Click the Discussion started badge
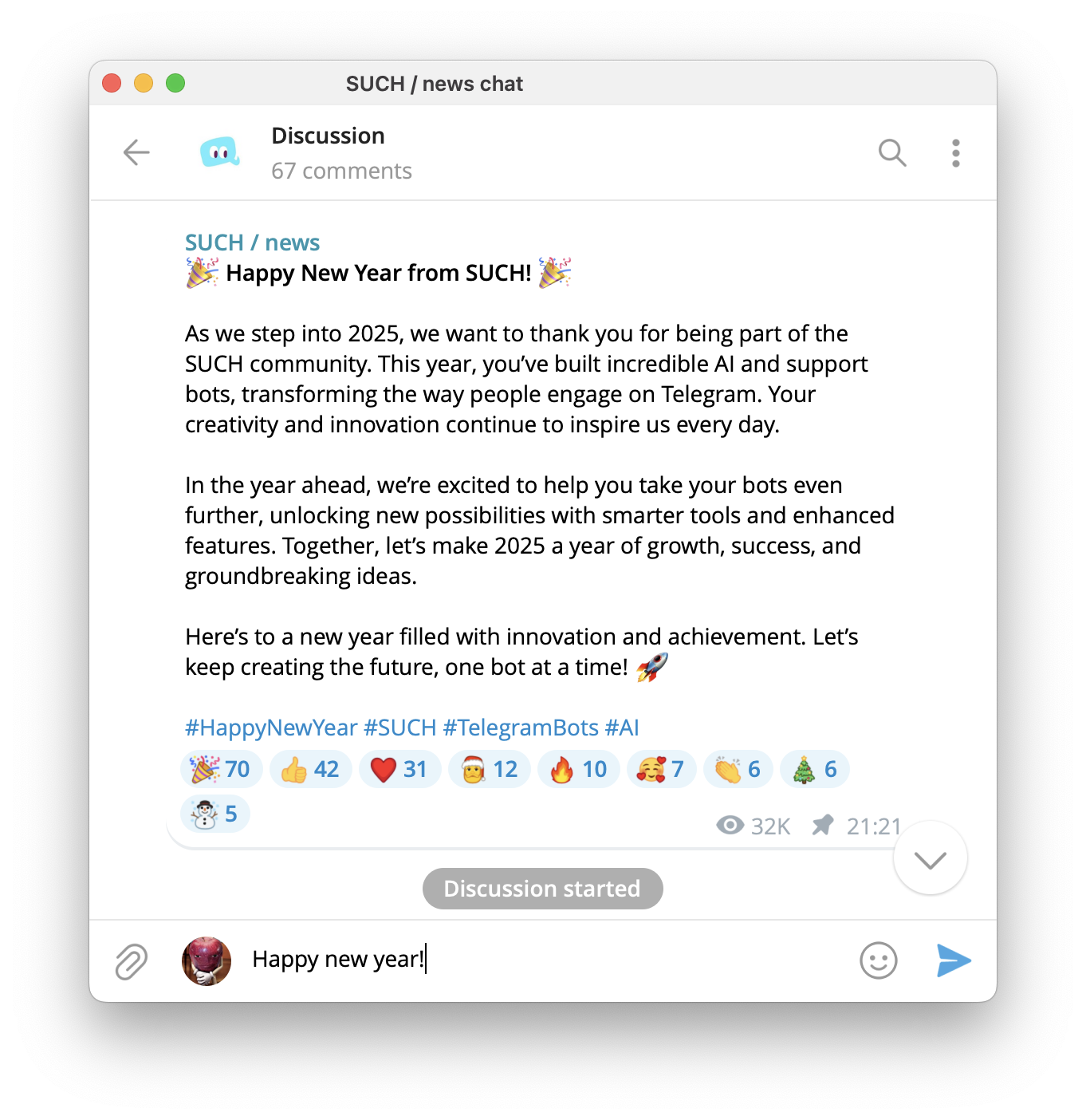The width and height of the screenshot is (1086, 1120). [542, 889]
